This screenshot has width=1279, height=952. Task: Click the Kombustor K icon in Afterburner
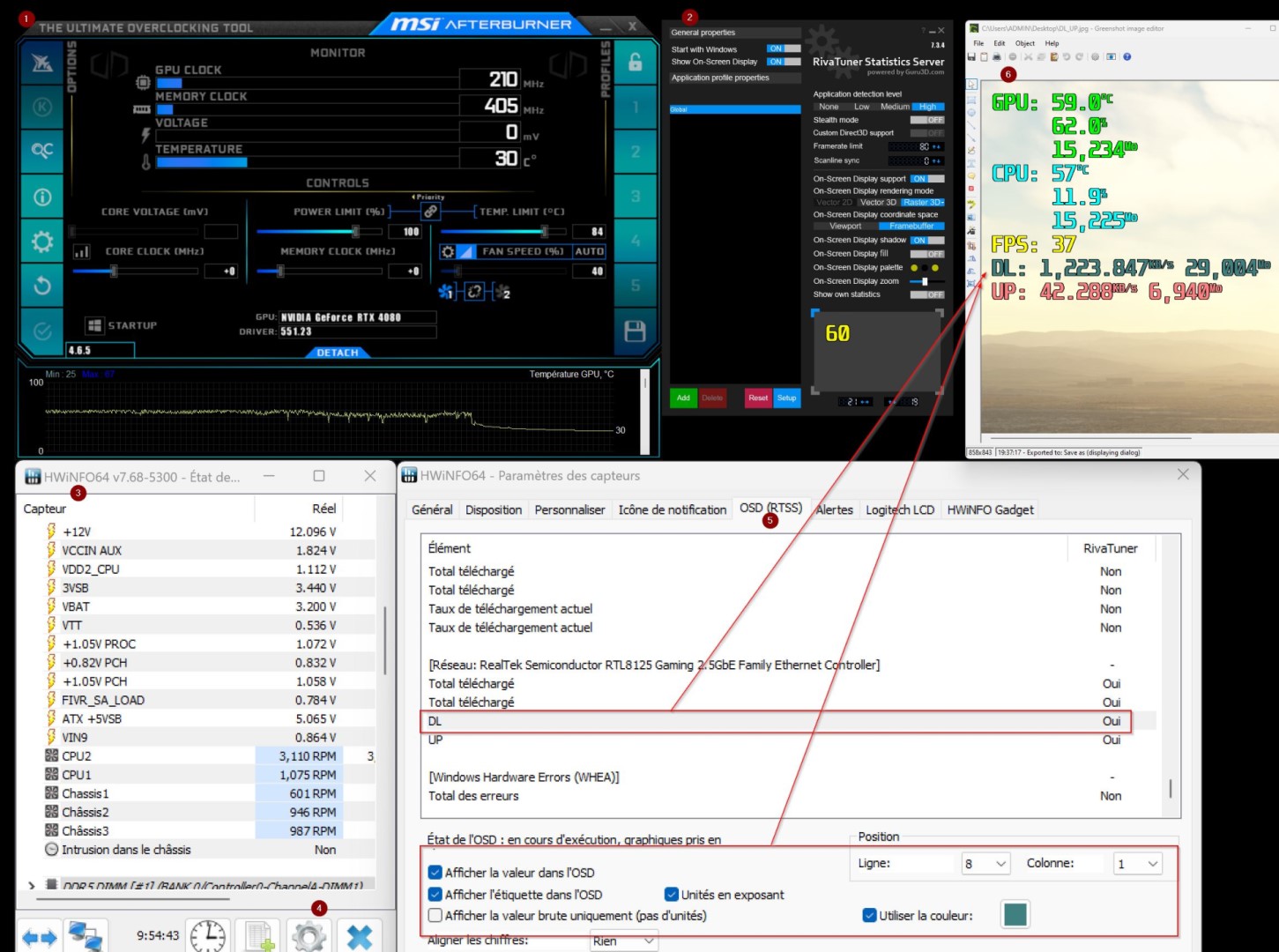point(41,108)
